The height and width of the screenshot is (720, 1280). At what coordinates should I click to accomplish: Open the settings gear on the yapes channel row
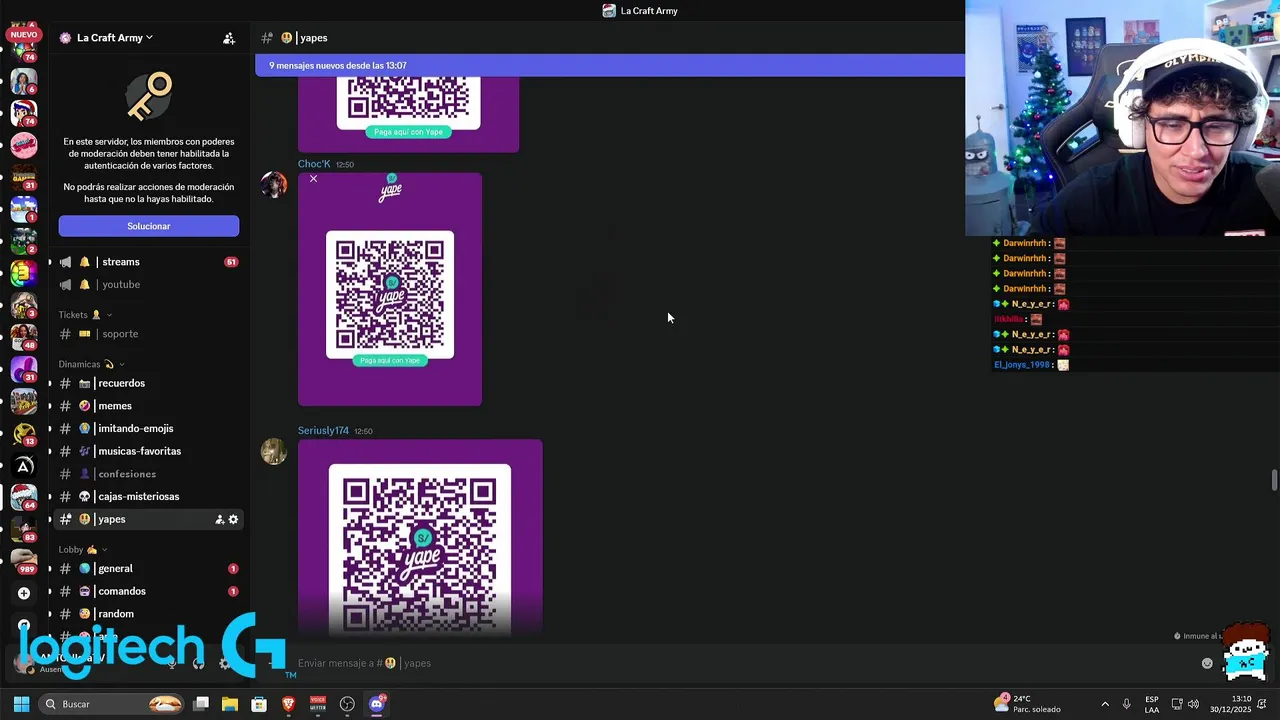233,519
